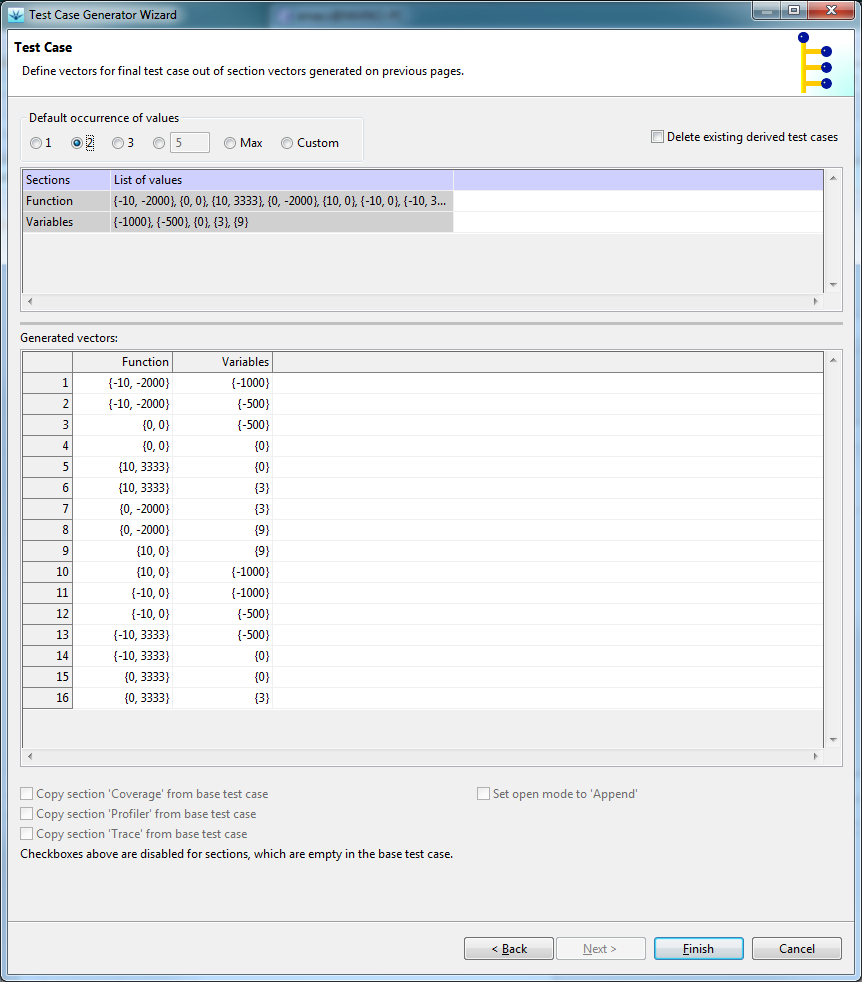The image size is (862, 982).
Task: Cancel the test case wizard
Action: (796, 948)
